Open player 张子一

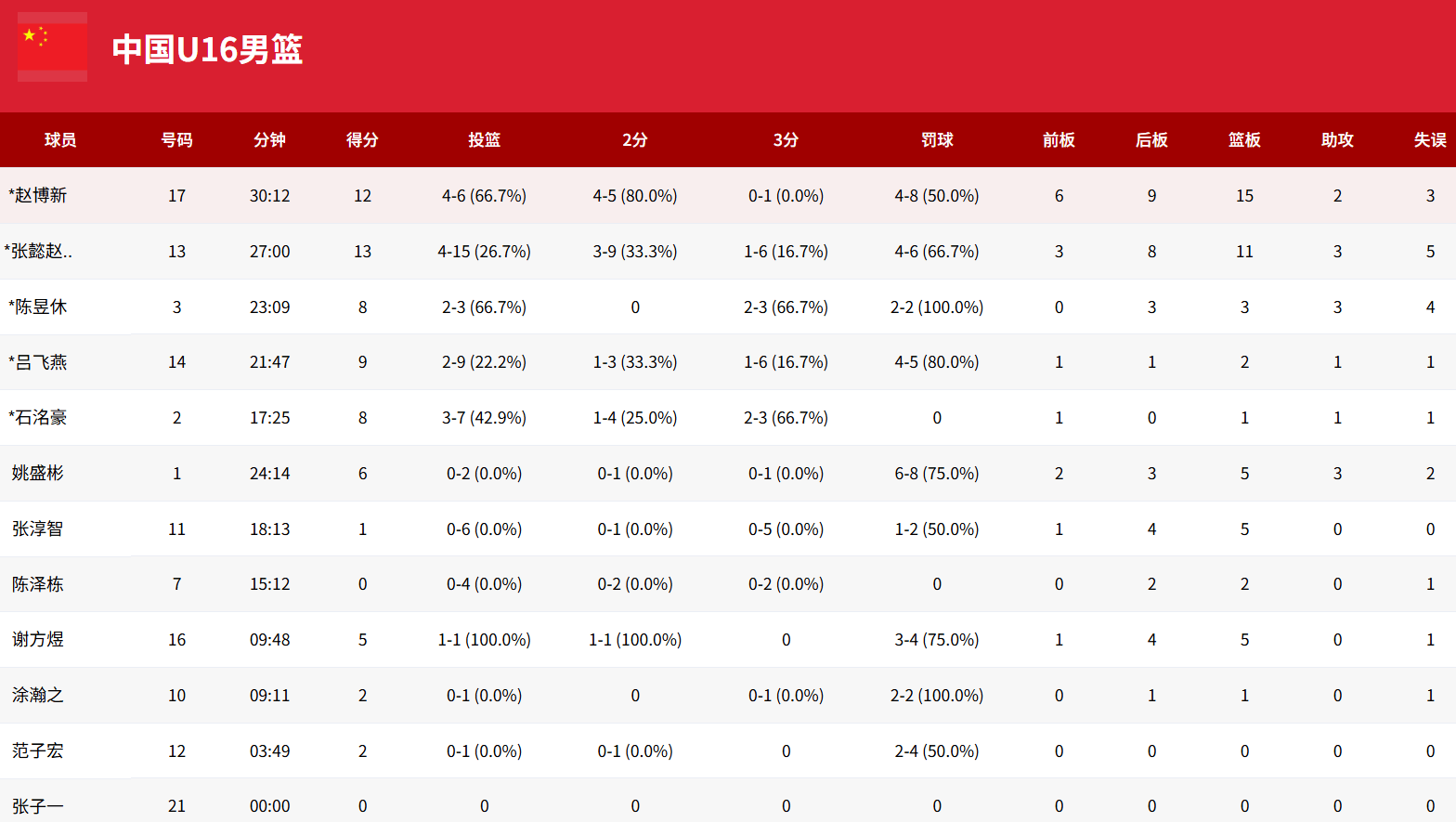coord(38,806)
